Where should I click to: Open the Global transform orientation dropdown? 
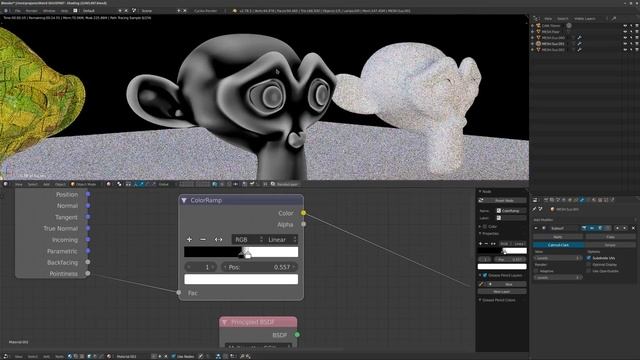tap(167, 184)
